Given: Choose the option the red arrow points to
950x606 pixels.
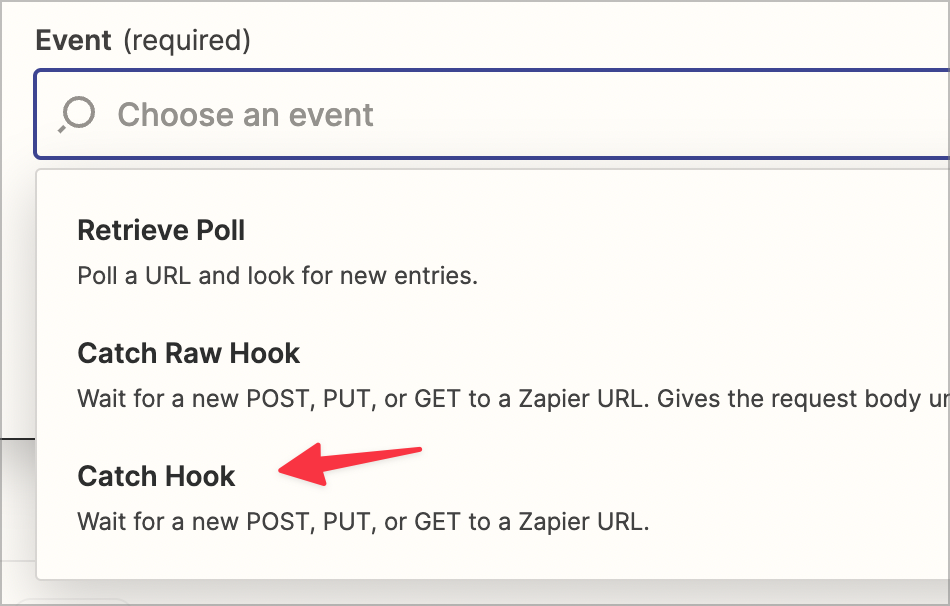Looking at the screenshot, I should tap(156, 477).
